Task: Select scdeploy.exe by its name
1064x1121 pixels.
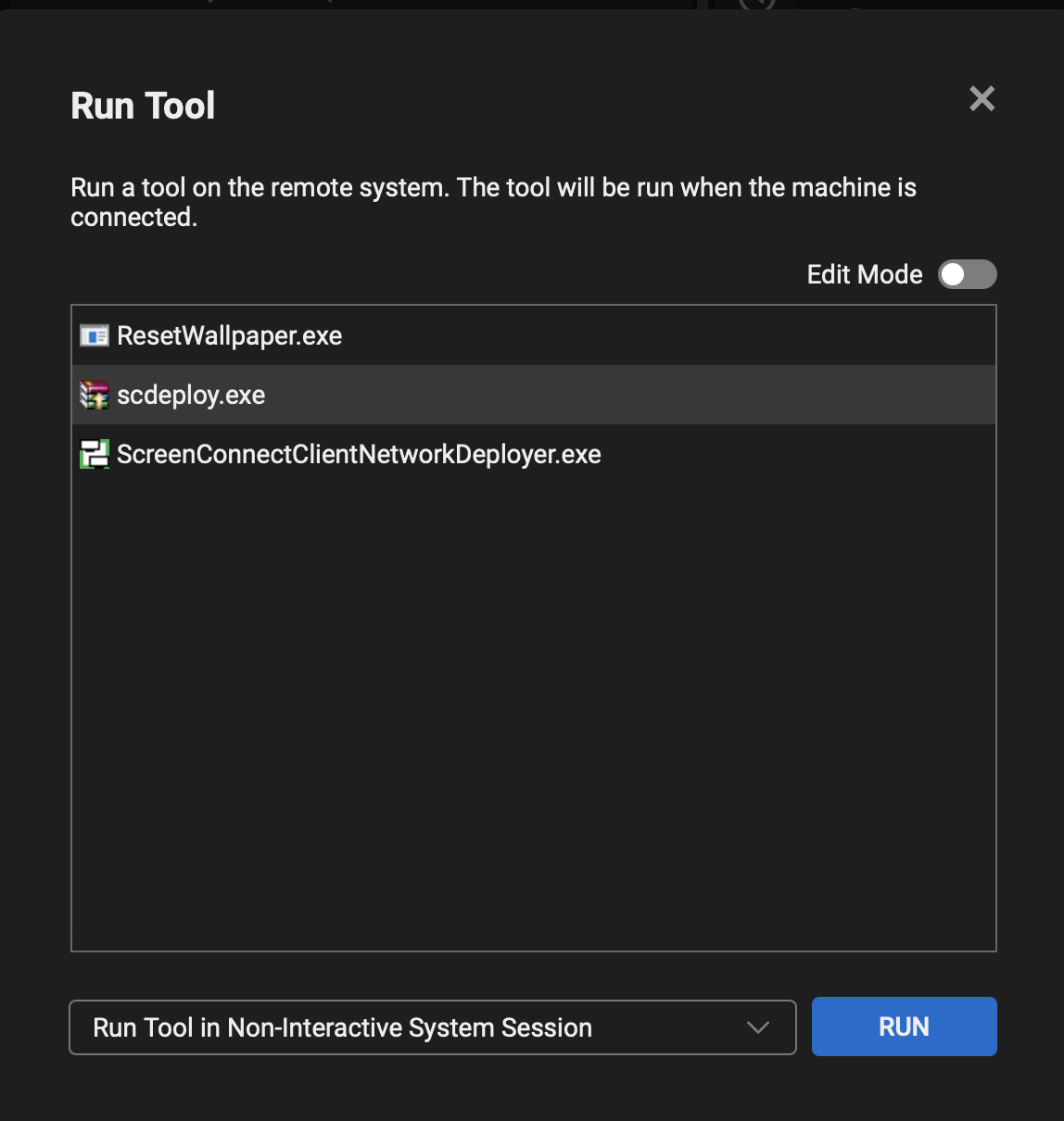Action: 191,396
